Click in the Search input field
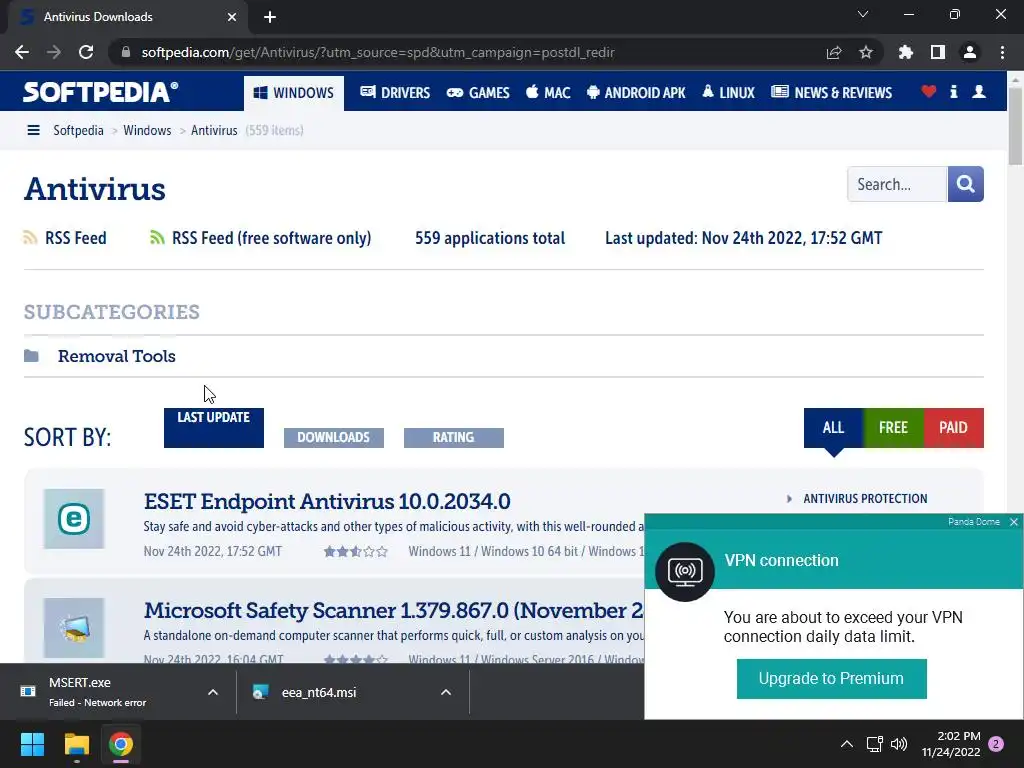The width and height of the screenshot is (1024, 768). point(897,184)
